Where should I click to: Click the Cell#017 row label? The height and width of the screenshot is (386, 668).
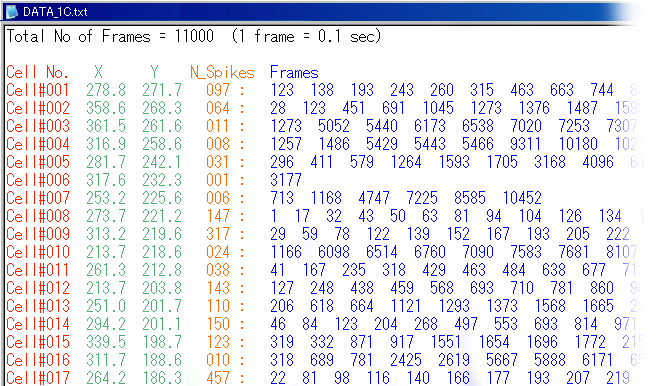pos(37,377)
